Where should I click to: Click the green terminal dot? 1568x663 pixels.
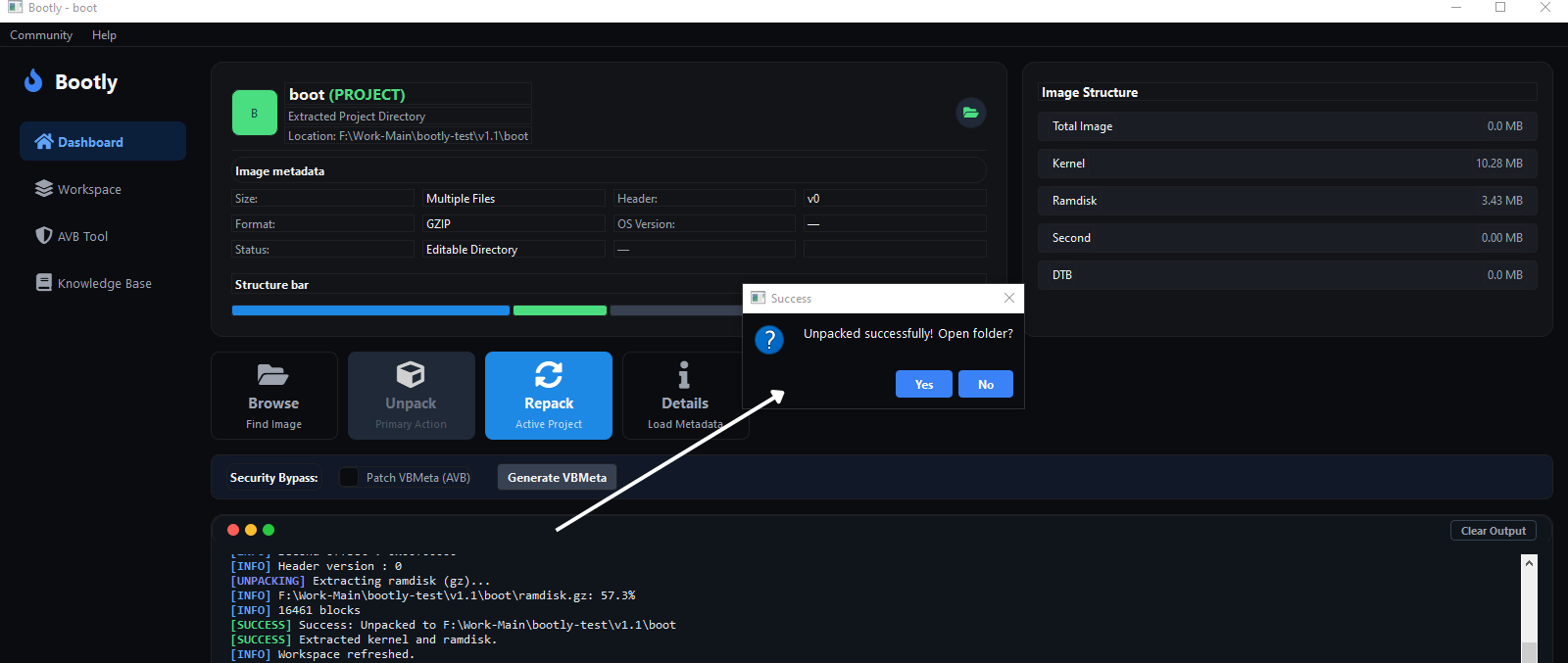pyautogui.click(x=269, y=530)
